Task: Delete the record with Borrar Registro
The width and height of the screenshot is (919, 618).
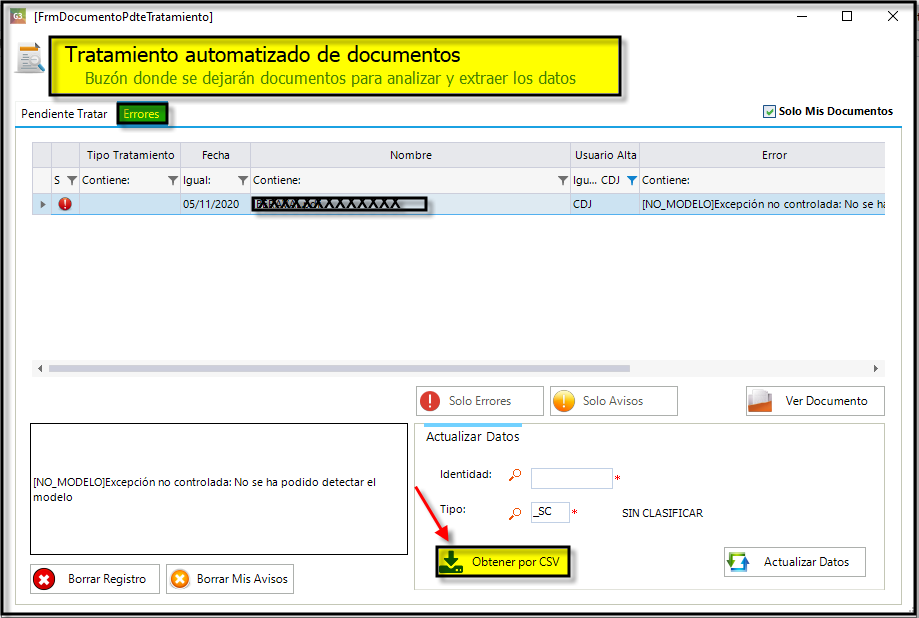Action: coord(95,579)
